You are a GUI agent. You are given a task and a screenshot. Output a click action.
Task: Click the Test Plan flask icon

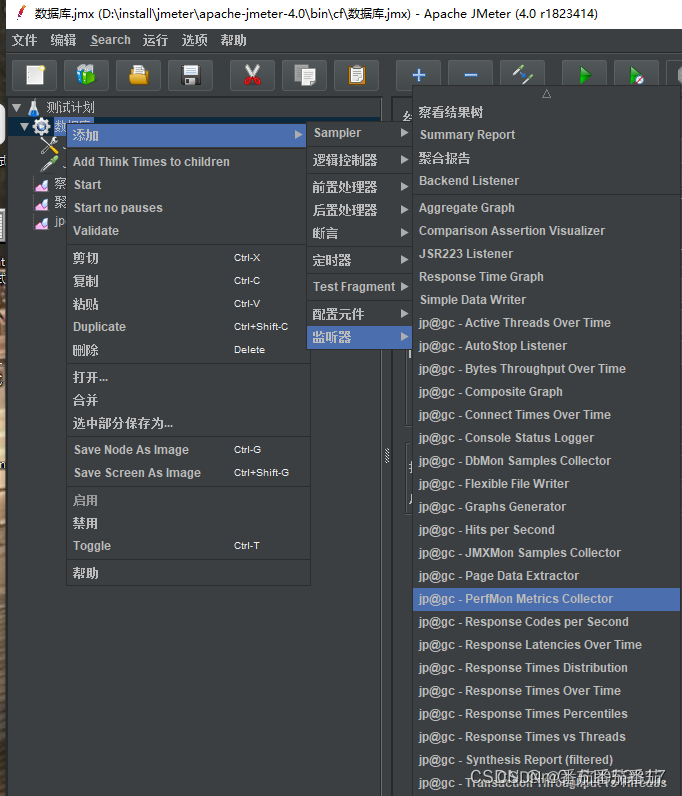pyautogui.click(x=34, y=107)
